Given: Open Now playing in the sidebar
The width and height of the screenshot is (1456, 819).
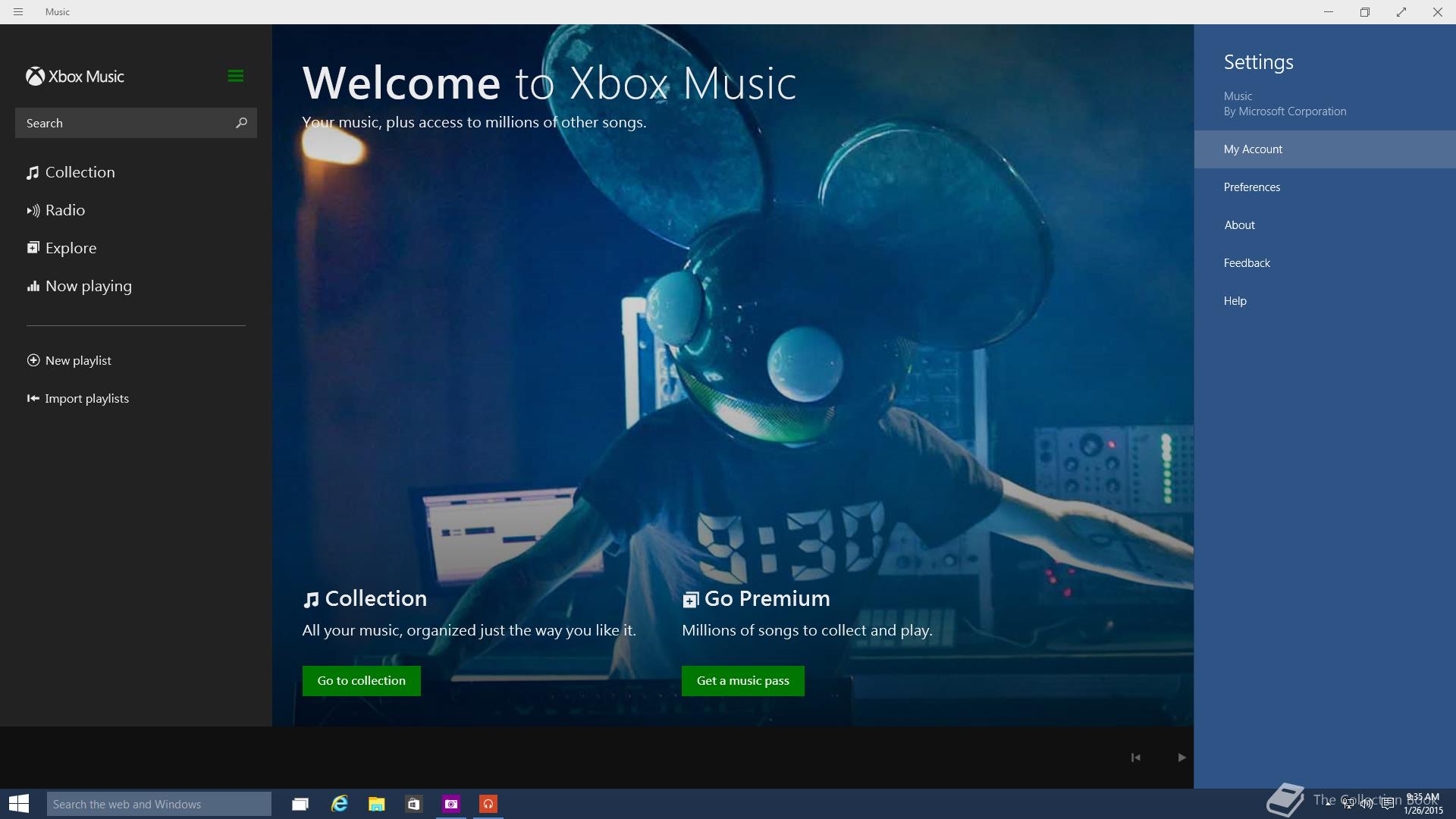Looking at the screenshot, I should 80,286.
